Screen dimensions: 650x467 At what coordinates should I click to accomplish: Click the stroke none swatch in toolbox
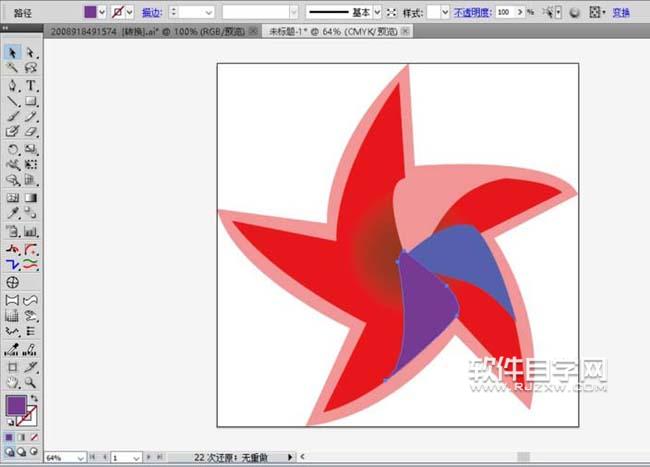pyautogui.click(x=27, y=416)
